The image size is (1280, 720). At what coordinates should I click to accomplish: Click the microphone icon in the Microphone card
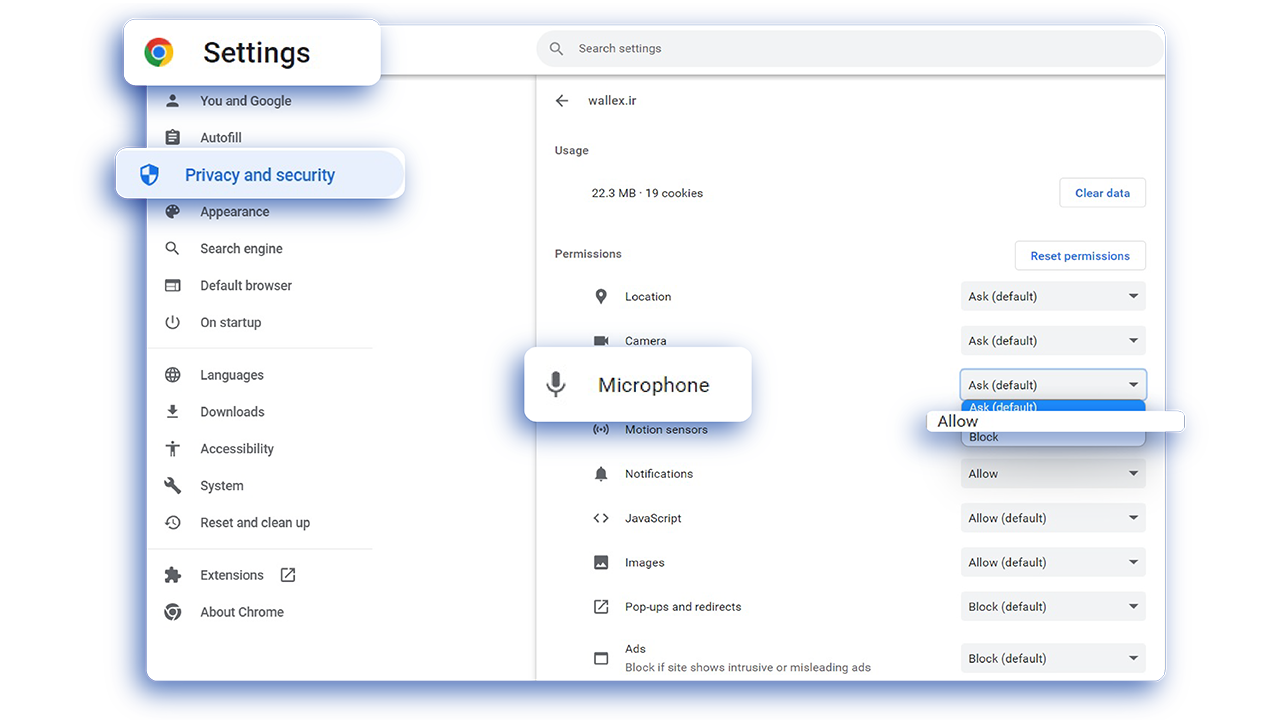pyautogui.click(x=556, y=385)
